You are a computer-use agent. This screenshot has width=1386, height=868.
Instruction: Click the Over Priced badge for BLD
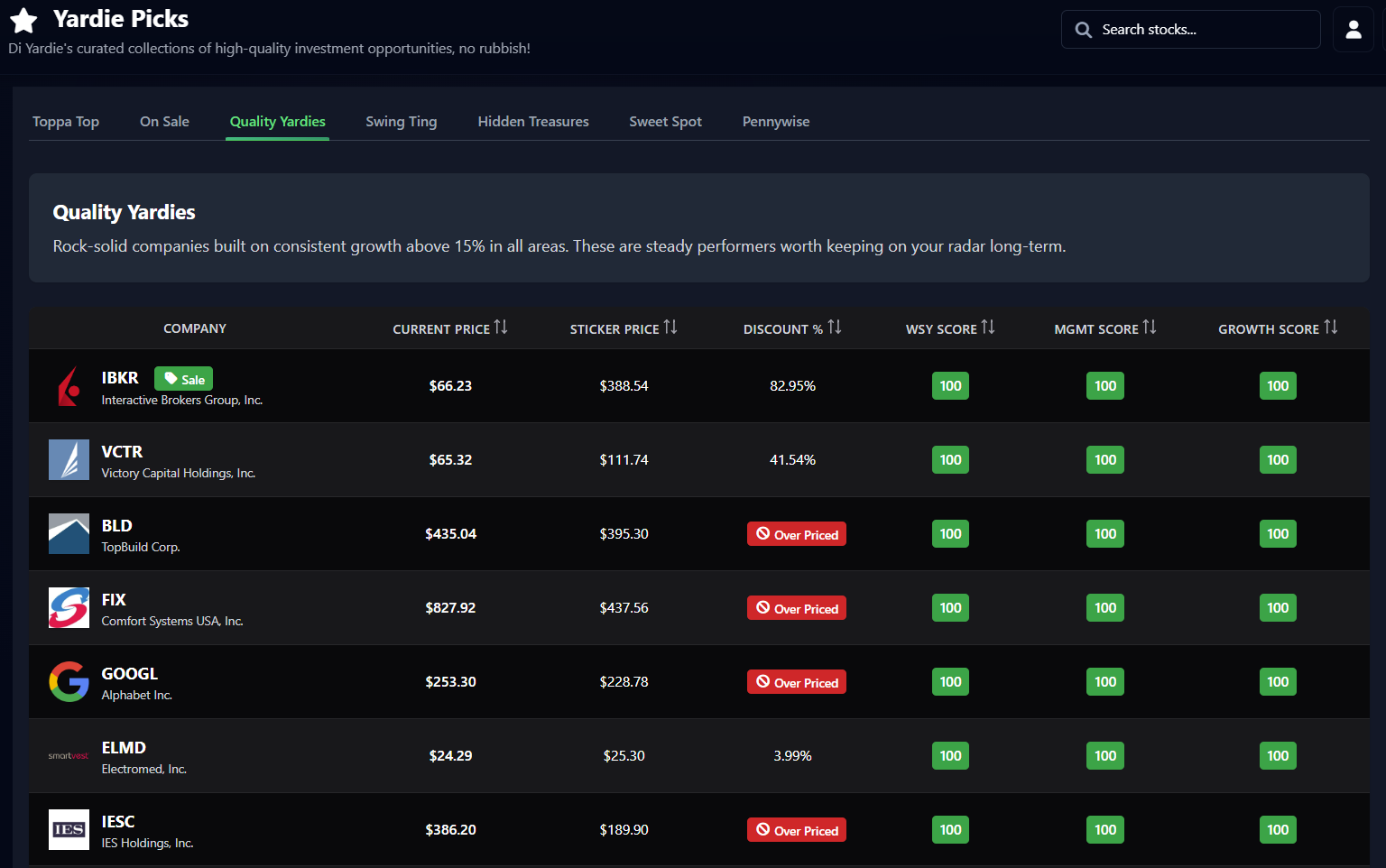(x=797, y=534)
